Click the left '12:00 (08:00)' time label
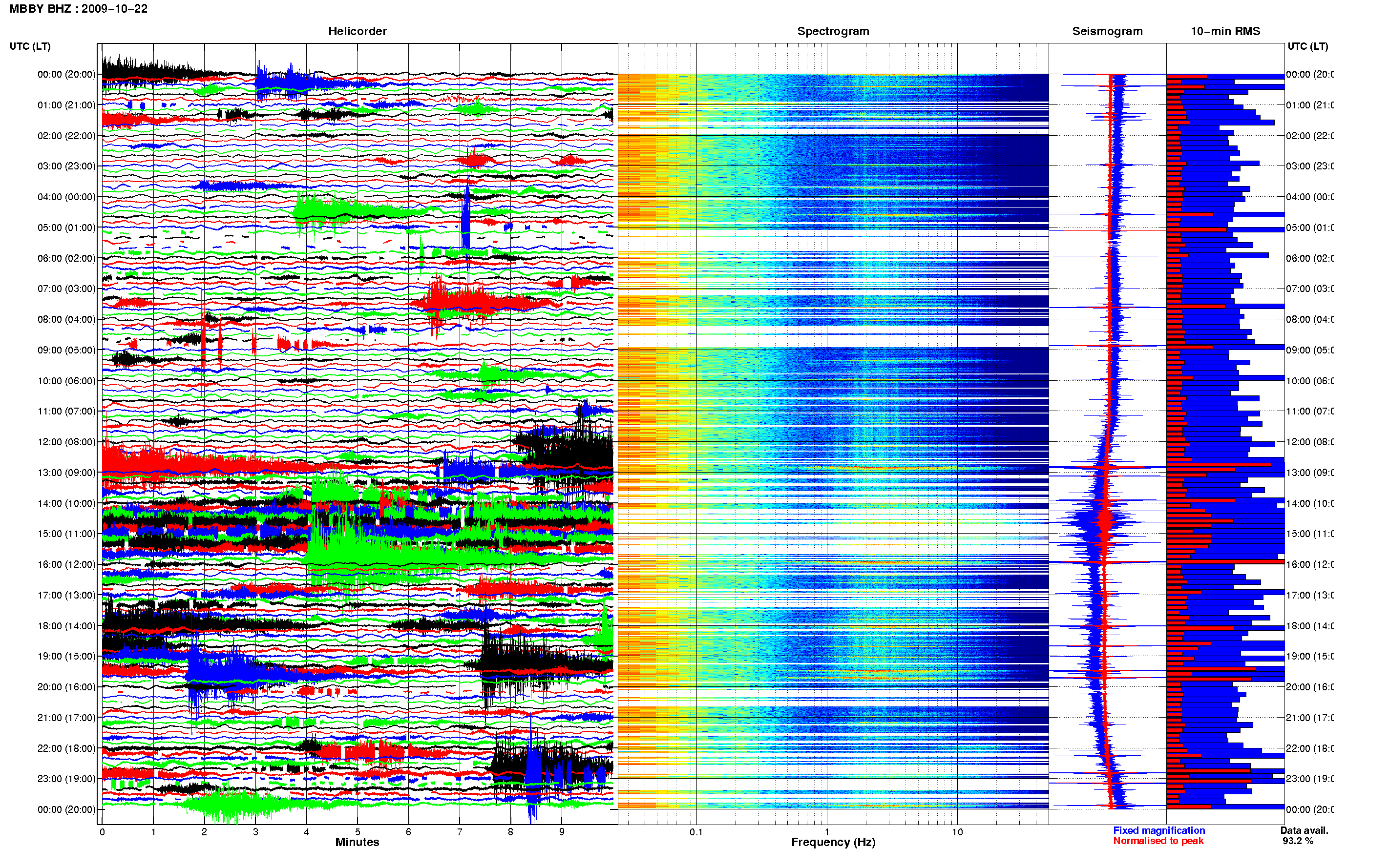The image size is (1389, 868). [66, 442]
